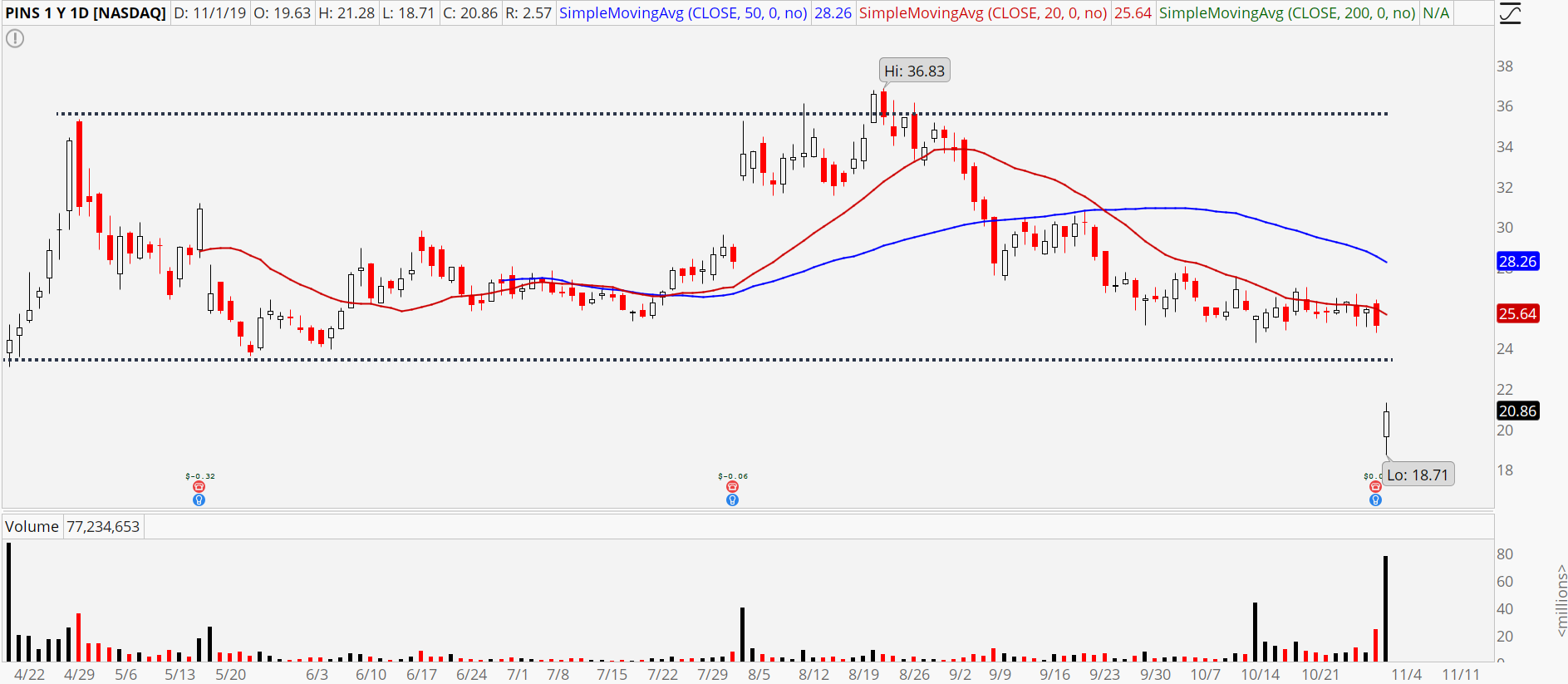This screenshot has width=1568, height=684.
Task: Click the blue 28.26 label on price axis
Action: pos(1517,261)
